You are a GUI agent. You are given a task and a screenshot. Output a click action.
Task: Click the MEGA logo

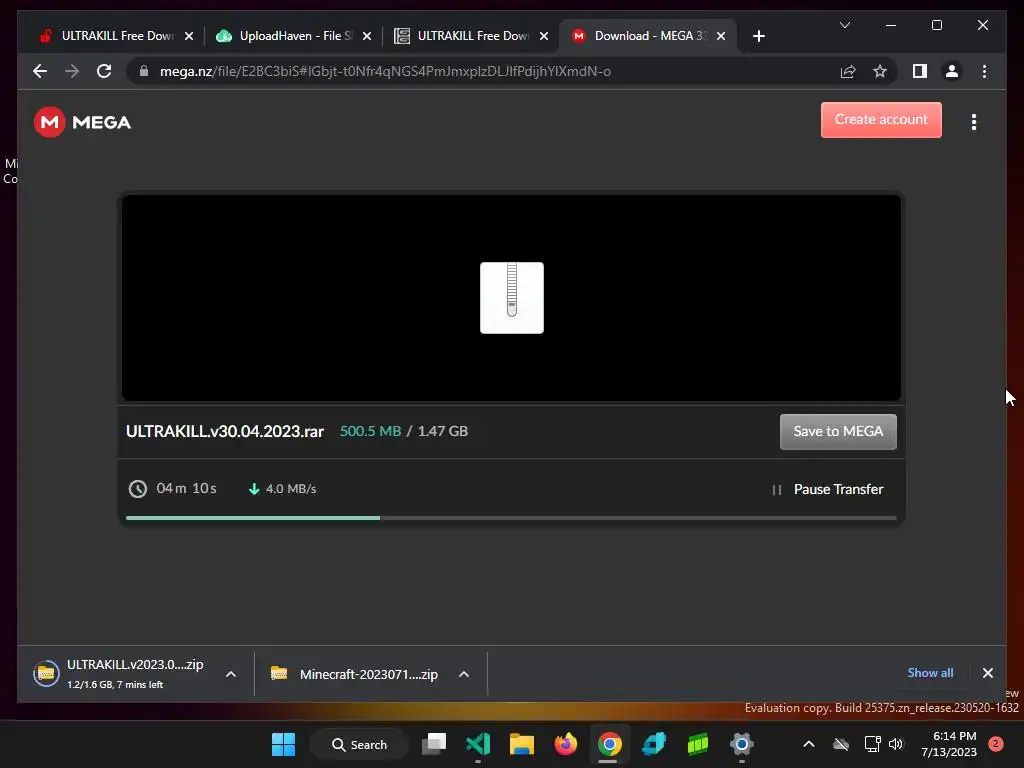click(x=82, y=122)
